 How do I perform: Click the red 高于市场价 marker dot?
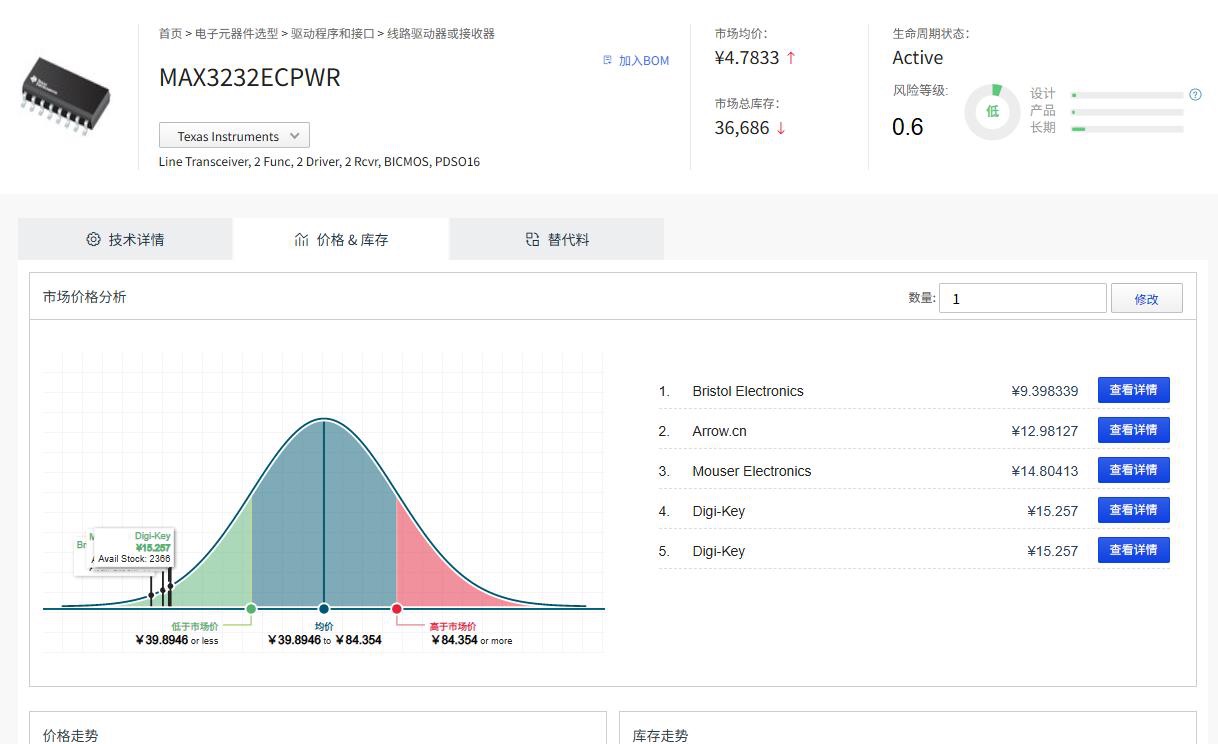coord(397,608)
